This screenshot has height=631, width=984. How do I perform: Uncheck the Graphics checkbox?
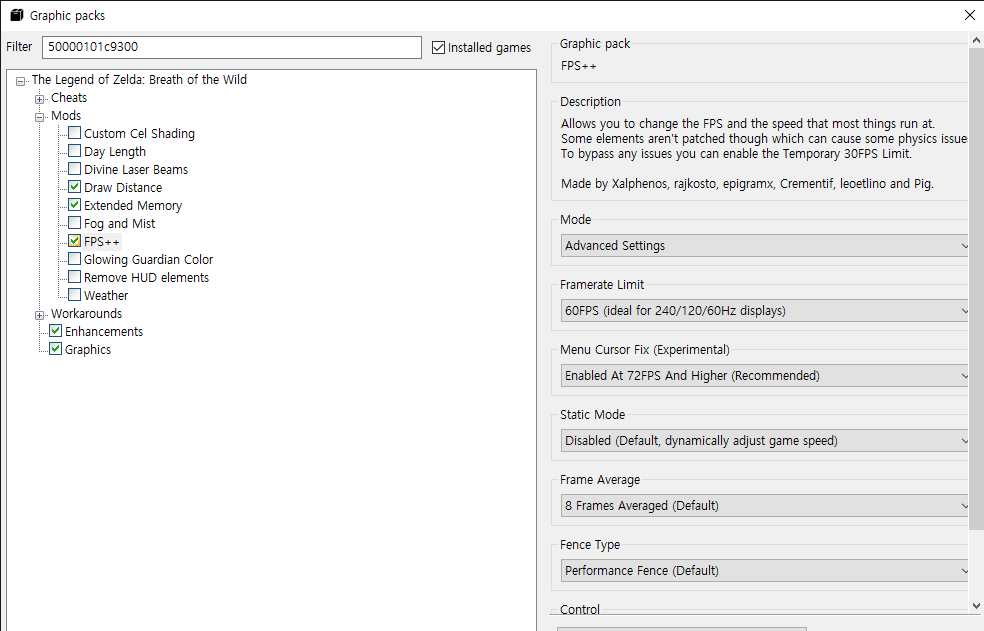(x=55, y=349)
